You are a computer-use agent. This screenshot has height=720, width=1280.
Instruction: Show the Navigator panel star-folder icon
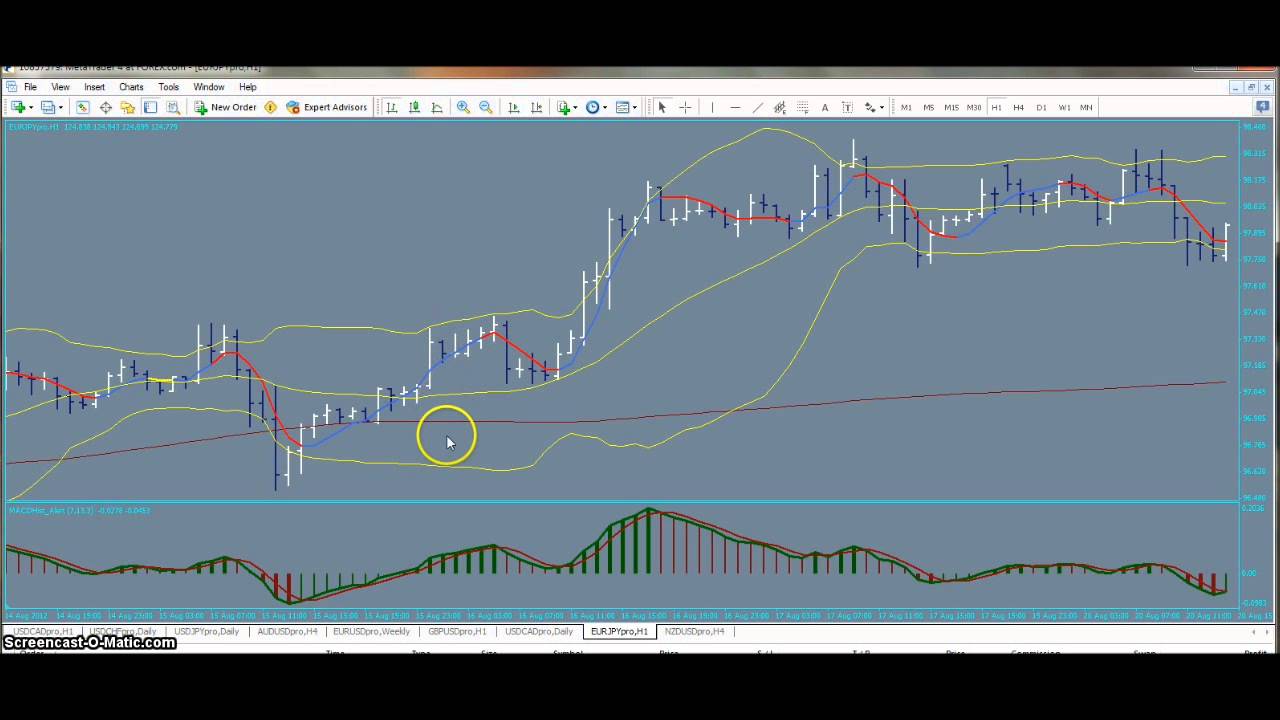(128, 107)
